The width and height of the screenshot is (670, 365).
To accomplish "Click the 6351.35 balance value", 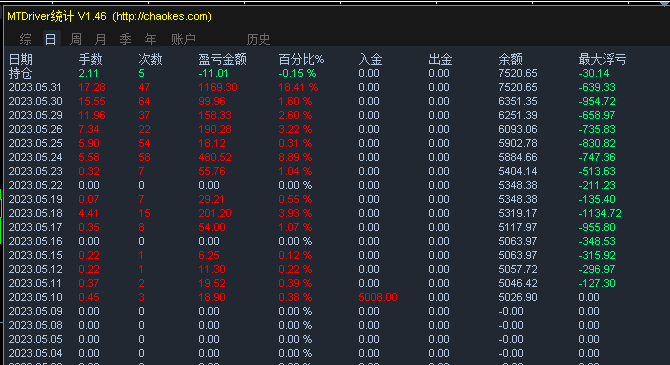I will click(518, 101).
